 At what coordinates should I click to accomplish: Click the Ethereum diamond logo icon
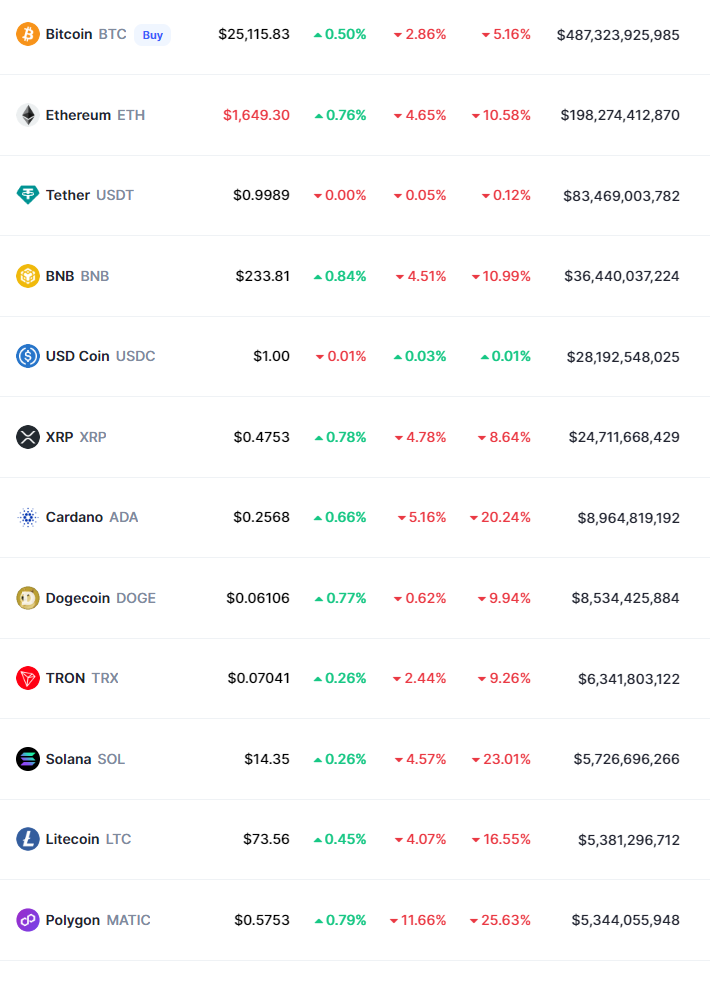28,115
